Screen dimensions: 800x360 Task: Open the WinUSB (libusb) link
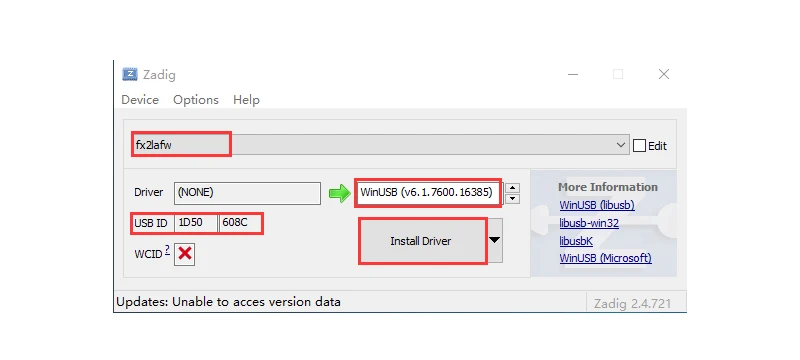point(597,205)
